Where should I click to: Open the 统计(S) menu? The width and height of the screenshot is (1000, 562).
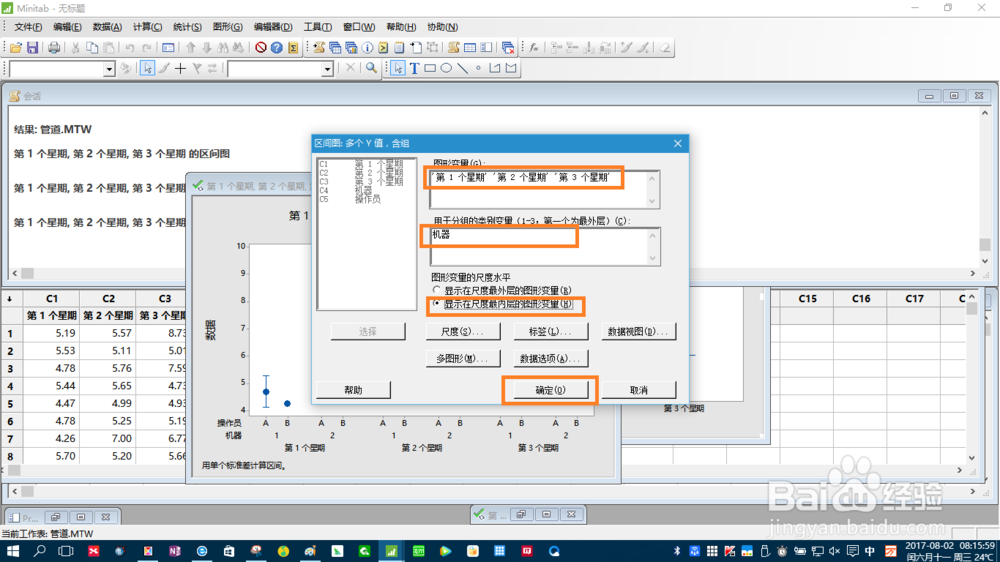(x=187, y=27)
